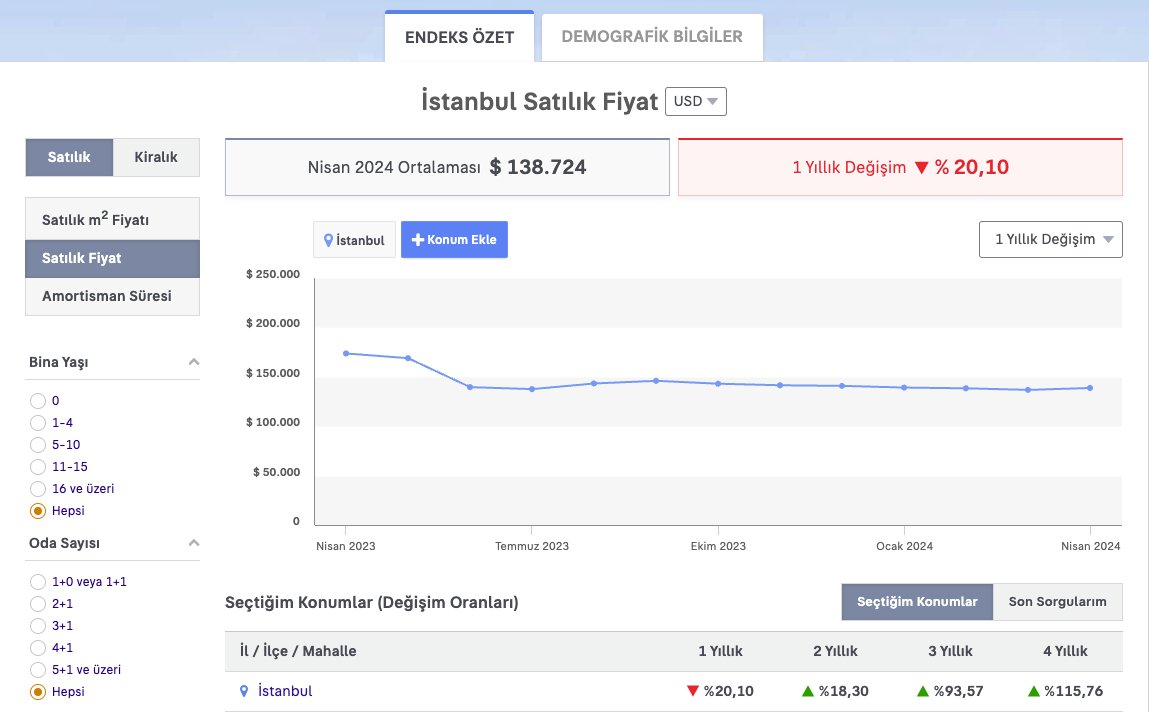Viewport: 1149px width, 712px height.
Task: Click the Nisan 2024 chart data point
Action: (x=1089, y=388)
